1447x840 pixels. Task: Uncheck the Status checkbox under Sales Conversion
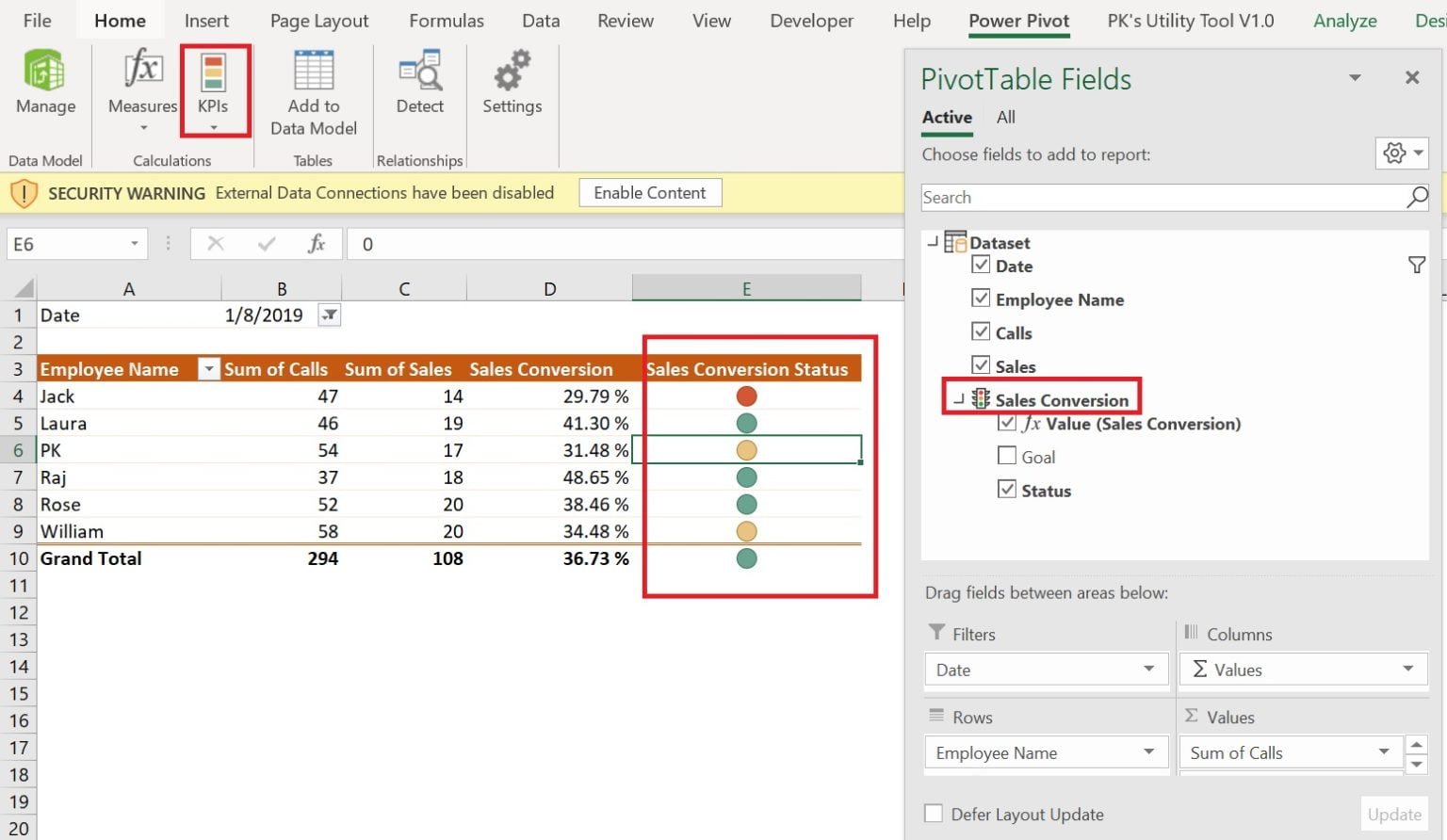click(1007, 489)
